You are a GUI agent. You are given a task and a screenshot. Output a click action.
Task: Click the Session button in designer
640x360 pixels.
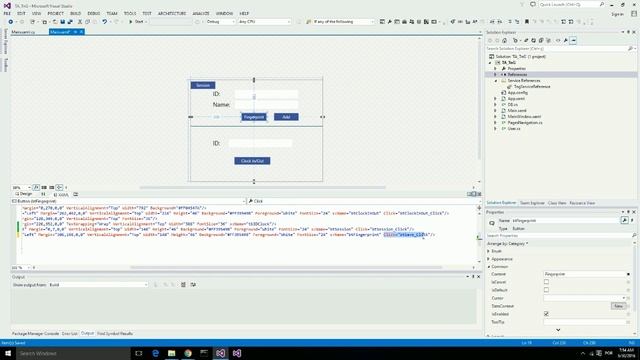[x=203, y=85]
